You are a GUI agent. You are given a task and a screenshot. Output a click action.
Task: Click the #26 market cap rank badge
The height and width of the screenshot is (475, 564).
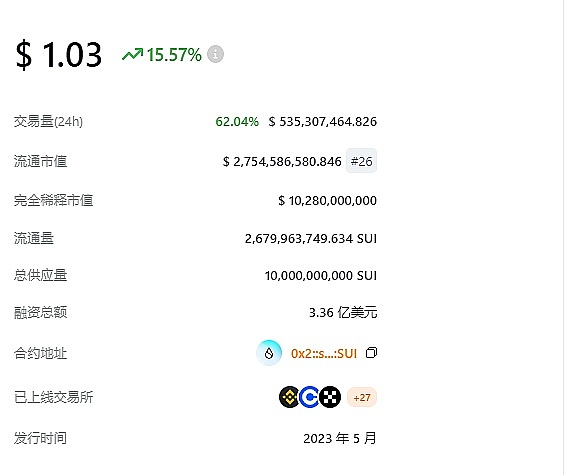(361, 161)
